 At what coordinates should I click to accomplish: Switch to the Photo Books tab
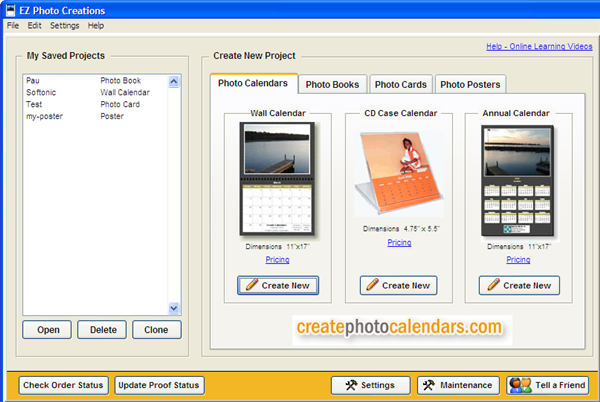click(x=333, y=85)
